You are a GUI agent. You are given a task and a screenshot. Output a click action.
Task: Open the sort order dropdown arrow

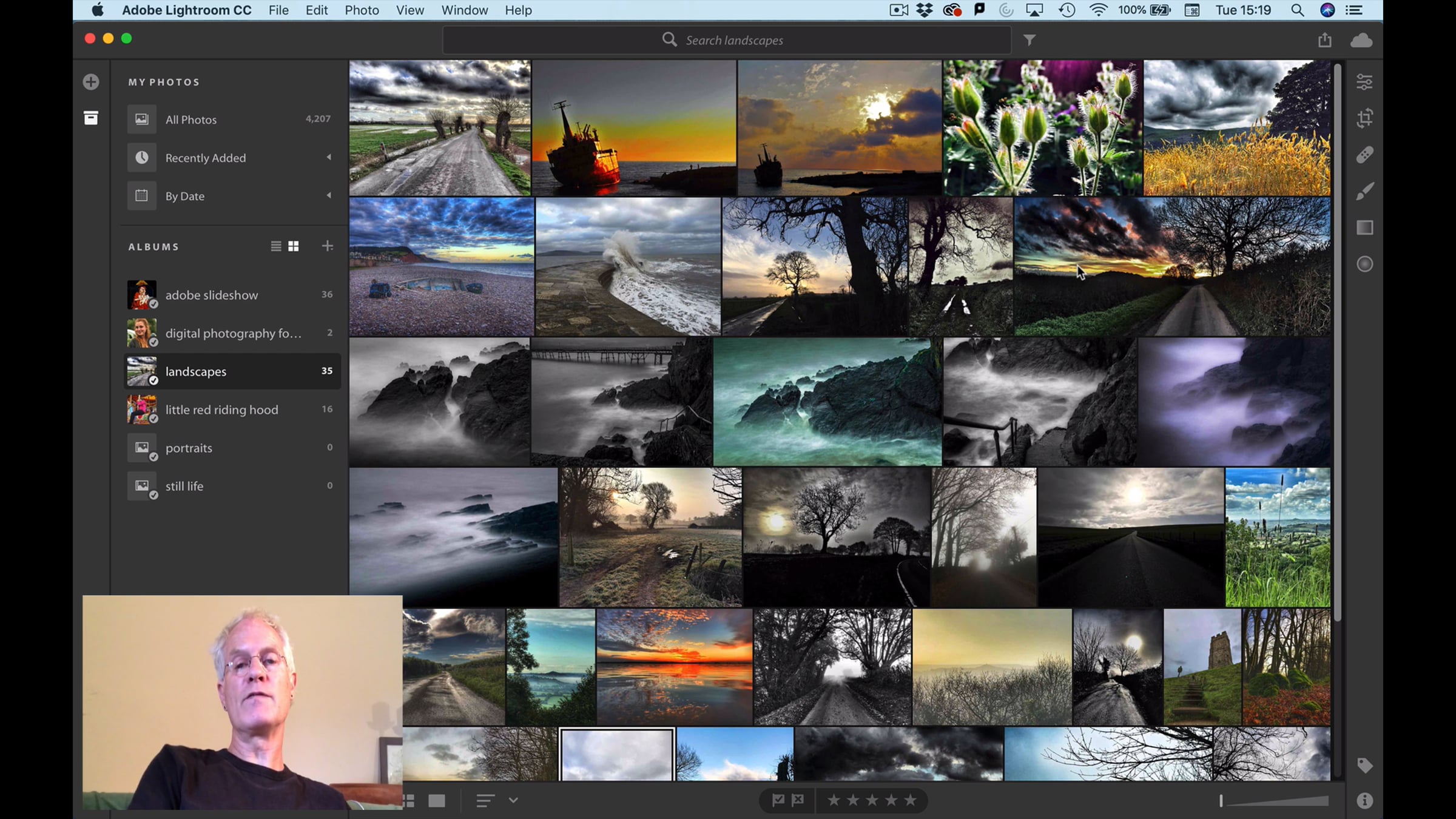(x=513, y=800)
